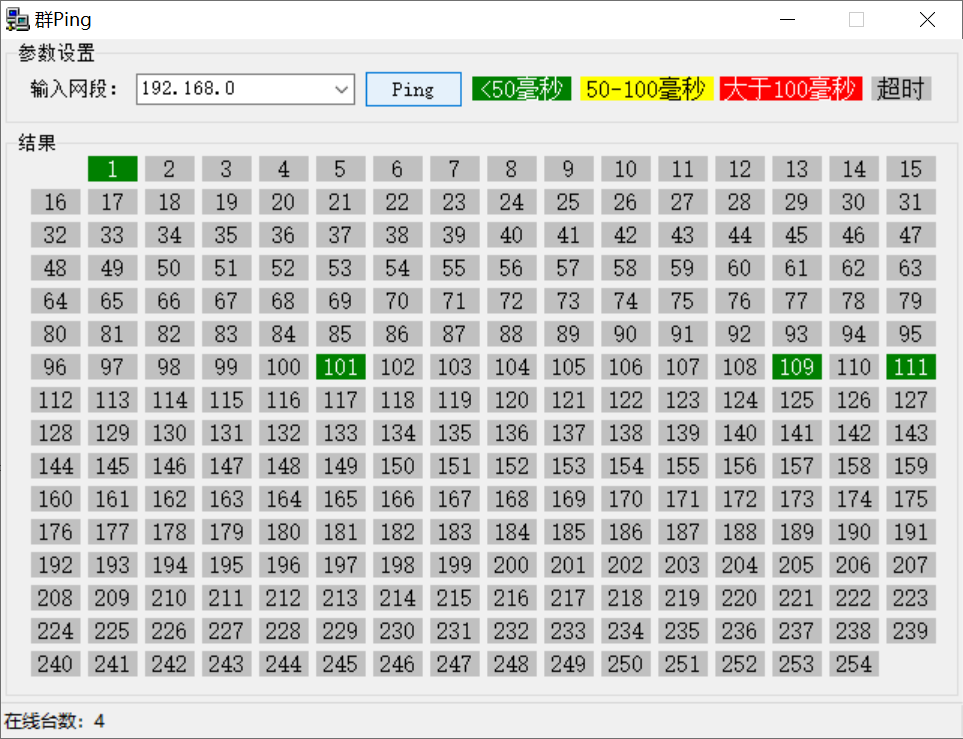This screenshot has height=739, width=963.
Task: Click host cell 44
Action: click(x=739, y=235)
